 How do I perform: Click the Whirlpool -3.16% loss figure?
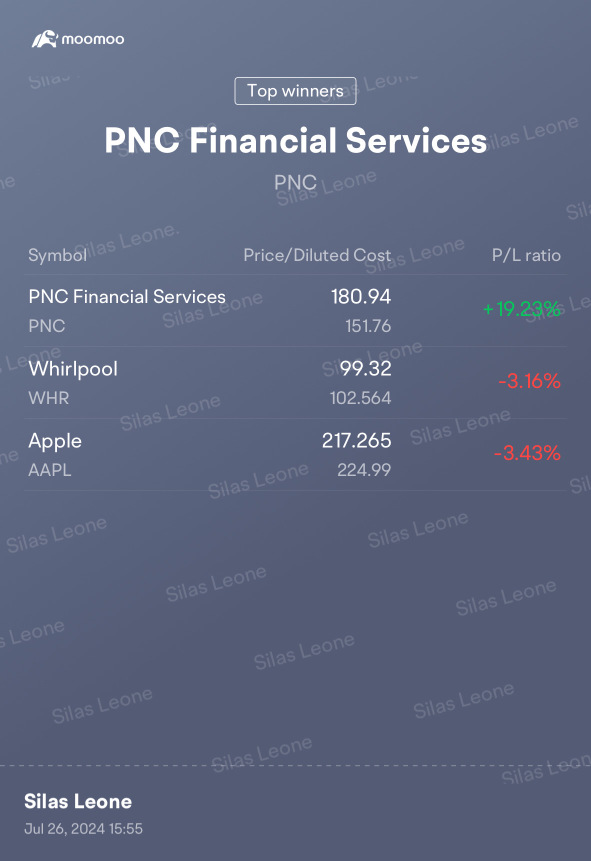529,381
